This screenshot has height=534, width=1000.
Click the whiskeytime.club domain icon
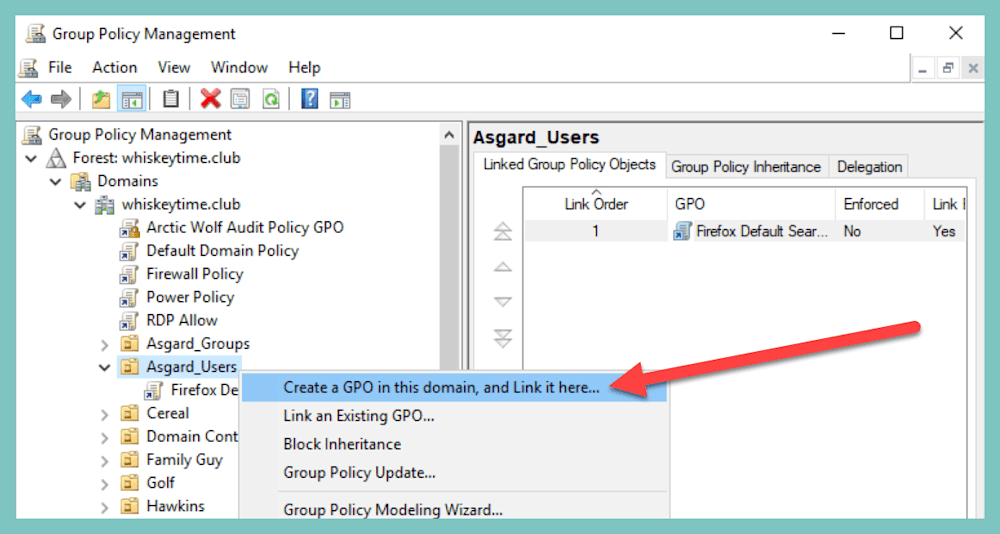pyautogui.click(x=105, y=205)
